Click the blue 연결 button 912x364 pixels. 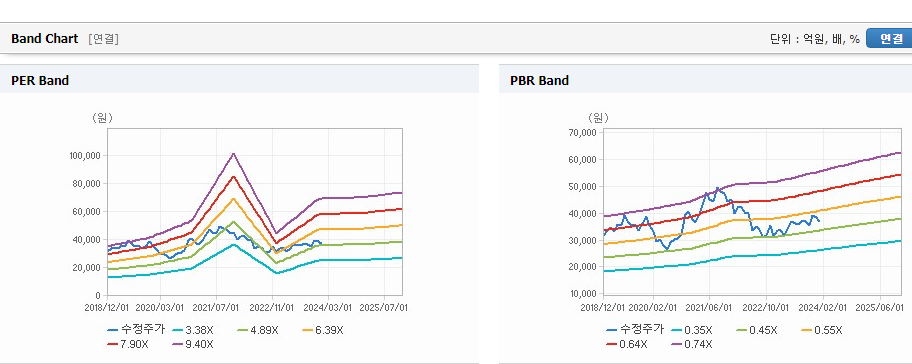[x=889, y=39]
